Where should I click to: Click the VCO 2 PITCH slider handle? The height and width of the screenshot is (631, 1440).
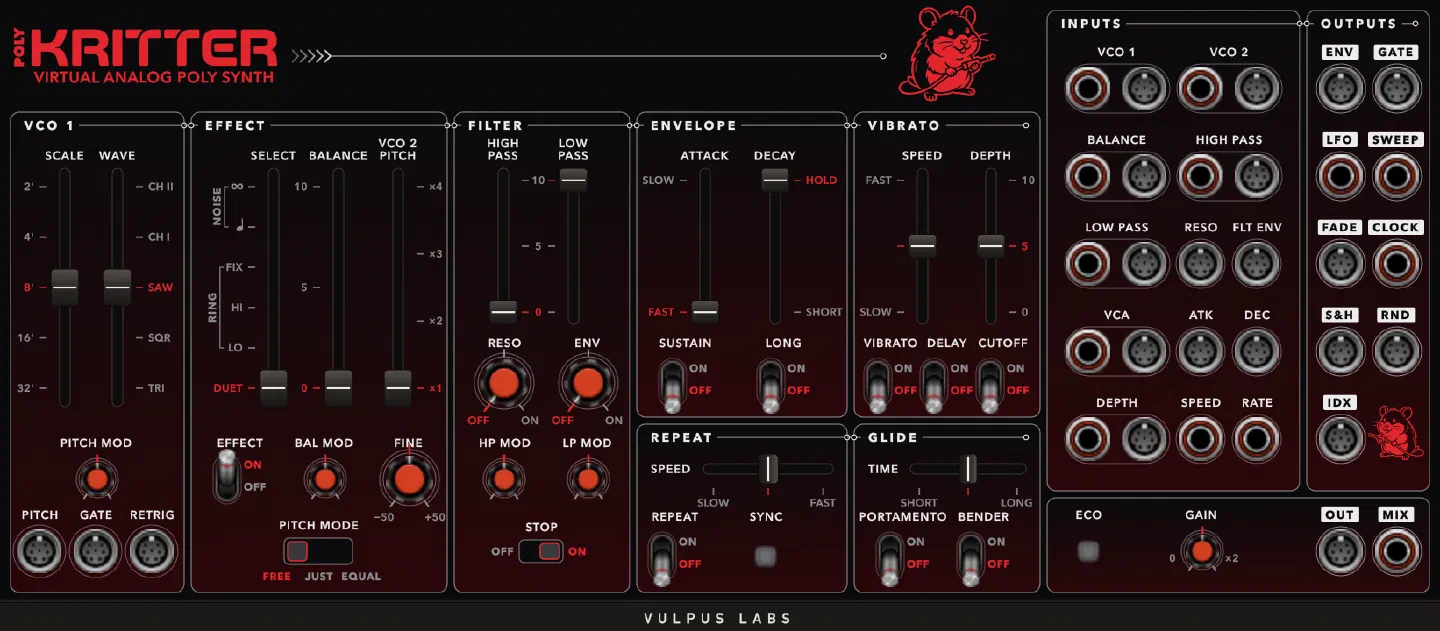coord(398,388)
